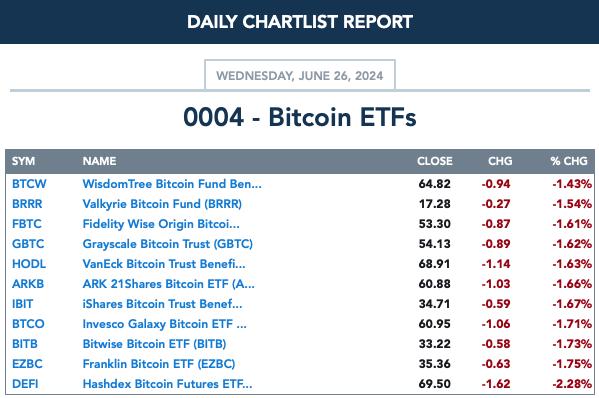
Task: Click the CLOSE column header
Action: point(435,161)
